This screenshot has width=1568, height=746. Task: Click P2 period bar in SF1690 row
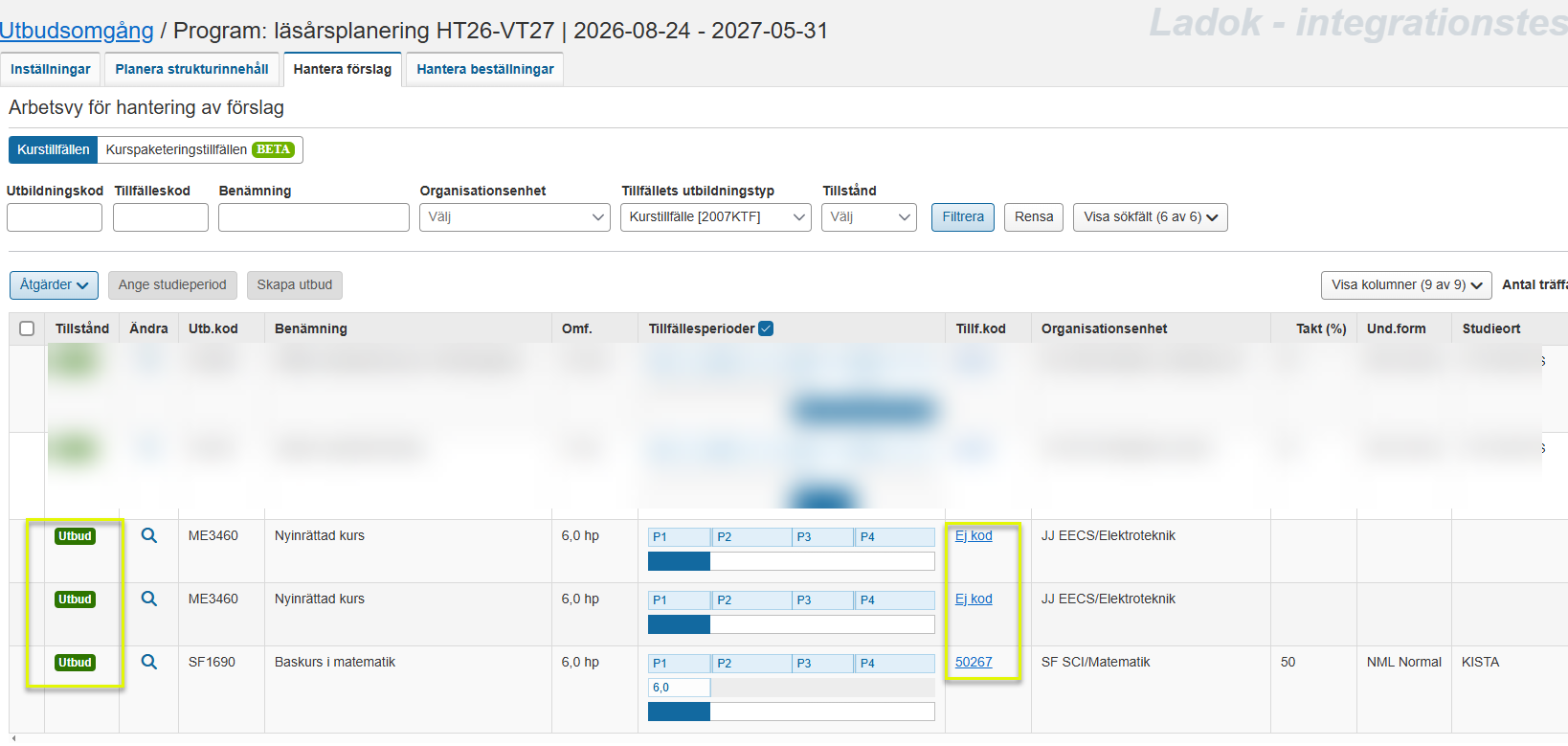[751, 664]
